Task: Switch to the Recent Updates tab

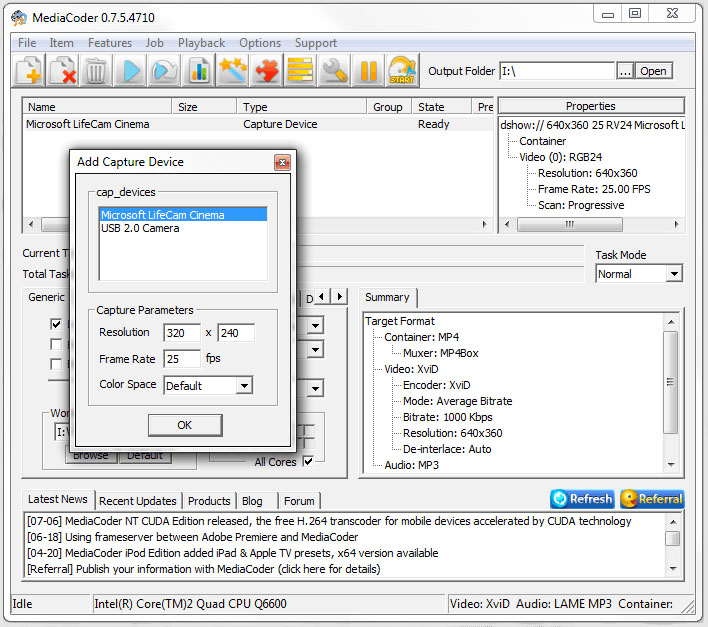Action: tap(138, 501)
